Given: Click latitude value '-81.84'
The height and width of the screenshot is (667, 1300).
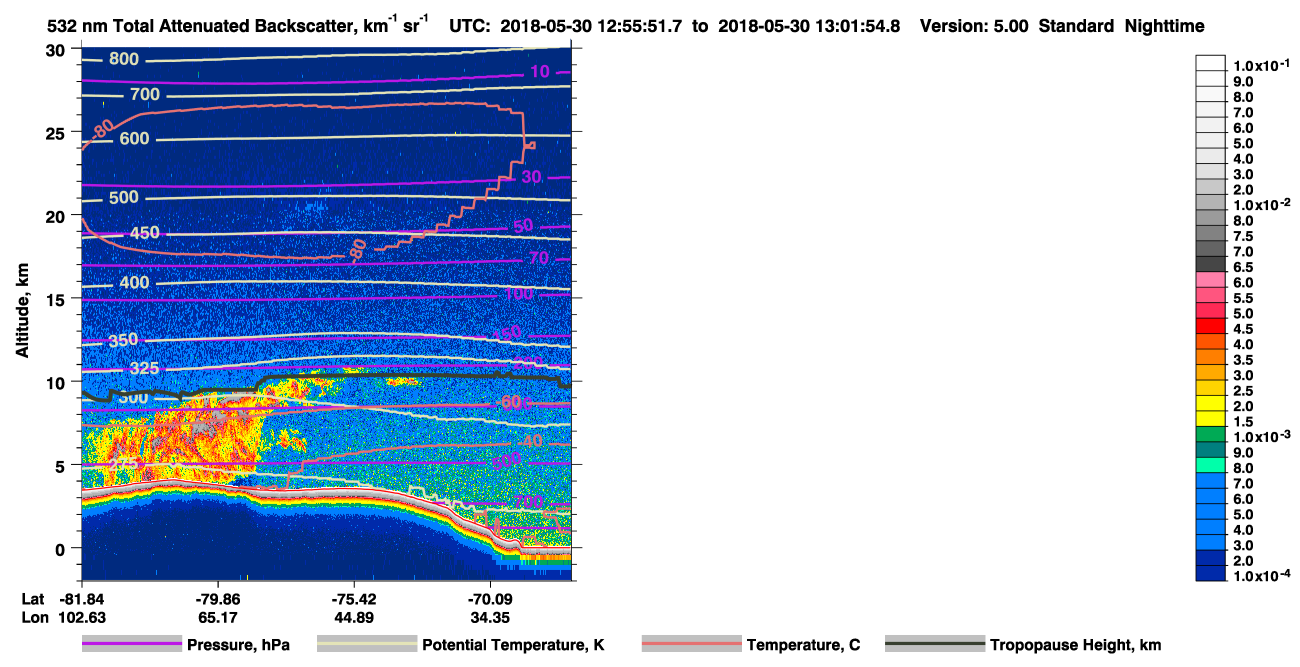Looking at the screenshot, I should (x=82, y=598).
